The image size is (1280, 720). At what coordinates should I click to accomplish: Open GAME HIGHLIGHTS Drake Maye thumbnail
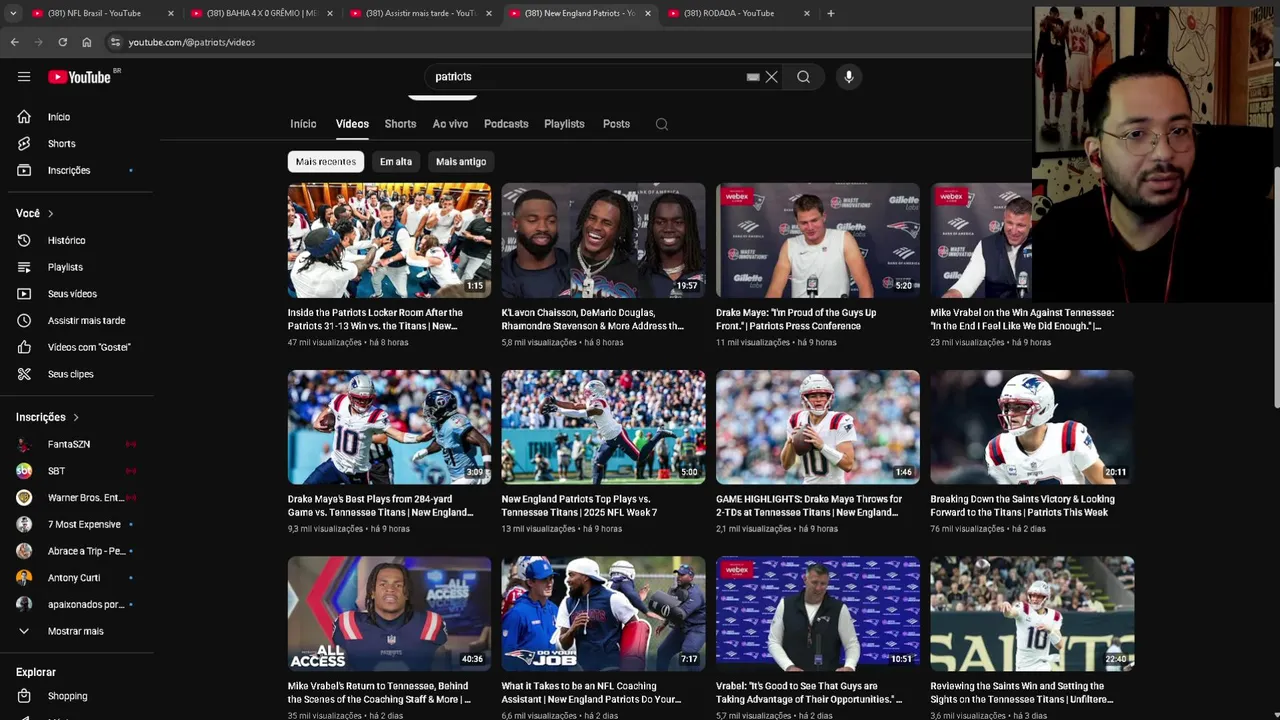tap(817, 427)
